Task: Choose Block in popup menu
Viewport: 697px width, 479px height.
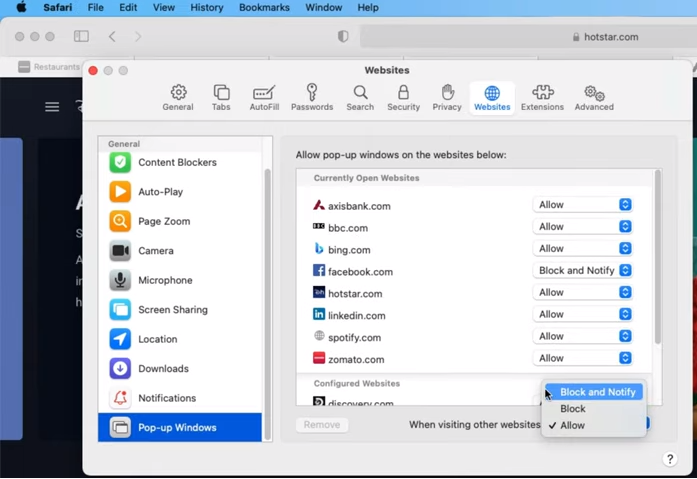Action: point(594,409)
